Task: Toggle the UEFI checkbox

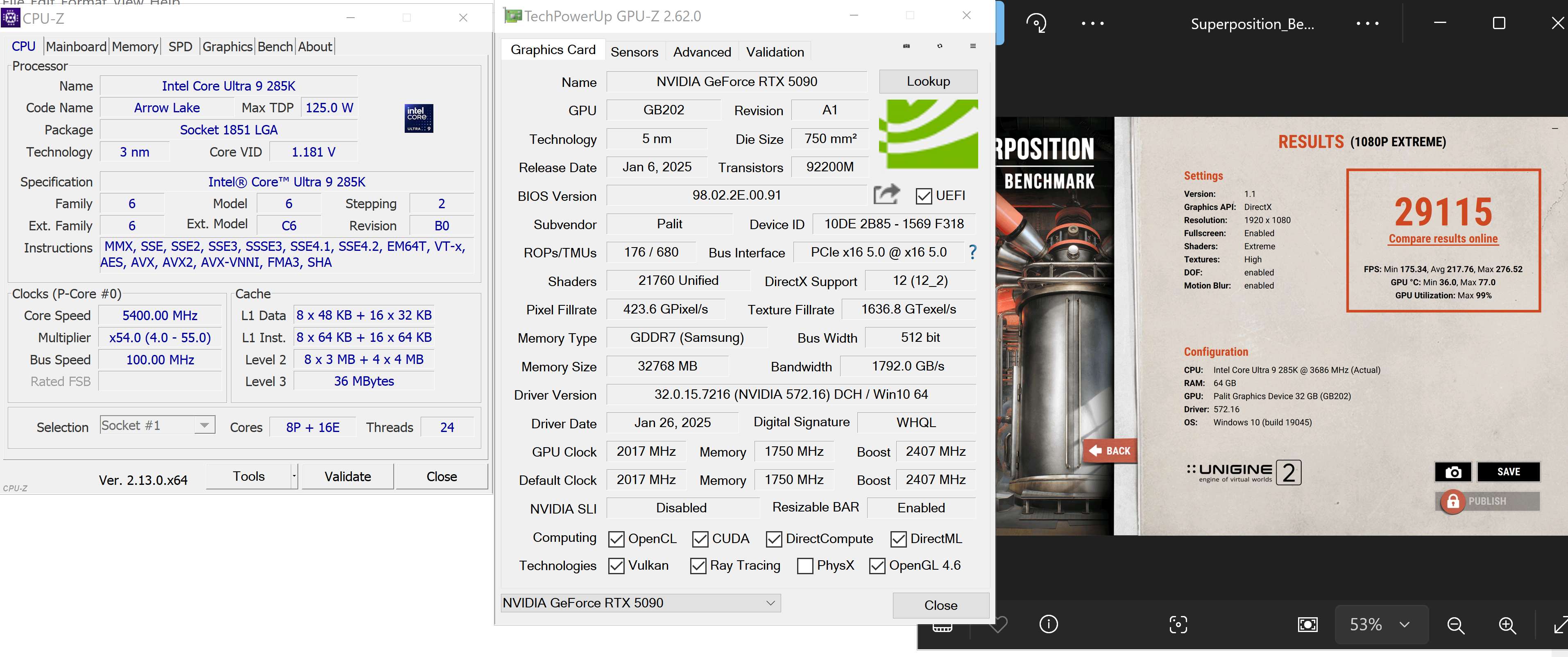Action: point(923,196)
